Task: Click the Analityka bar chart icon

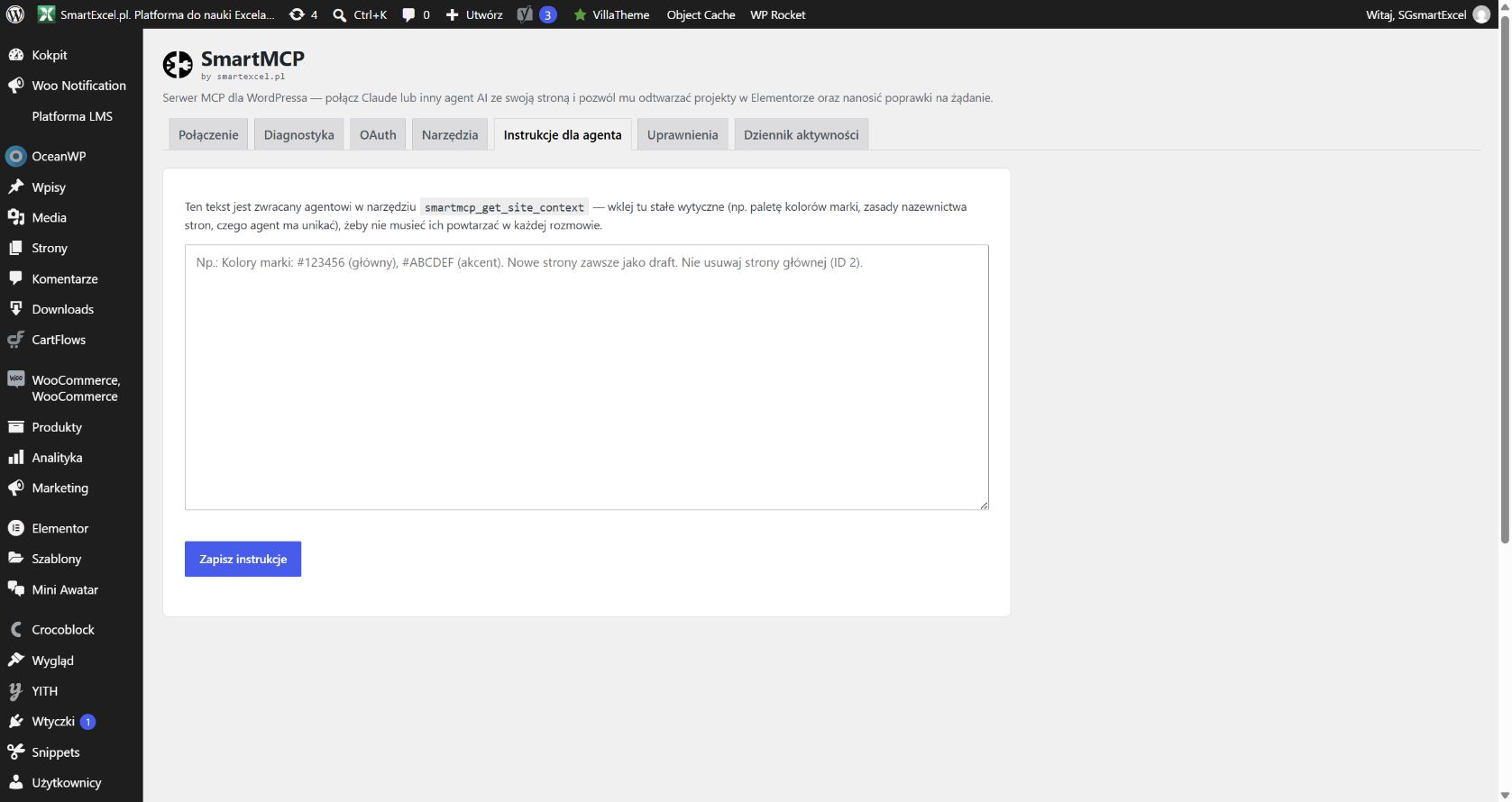Action: click(x=15, y=458)
